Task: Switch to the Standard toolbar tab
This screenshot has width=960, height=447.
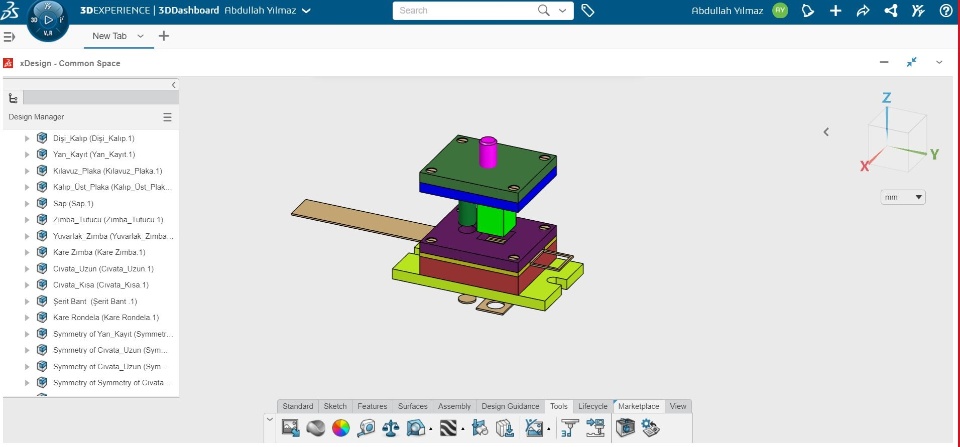Action: (298, 406)
